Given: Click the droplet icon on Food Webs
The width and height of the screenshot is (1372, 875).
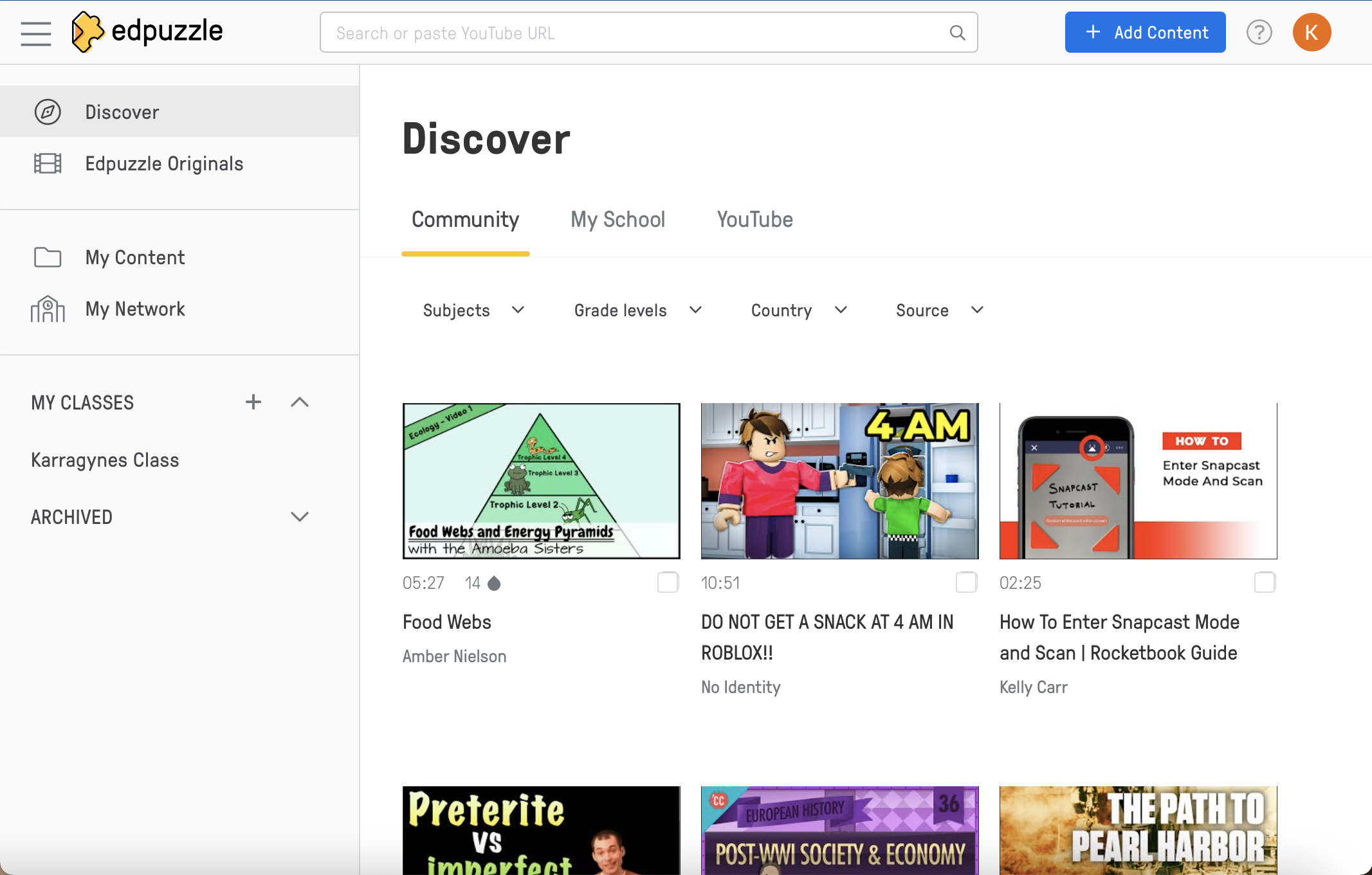Looking at the screenshot, I should coord(494,583).
